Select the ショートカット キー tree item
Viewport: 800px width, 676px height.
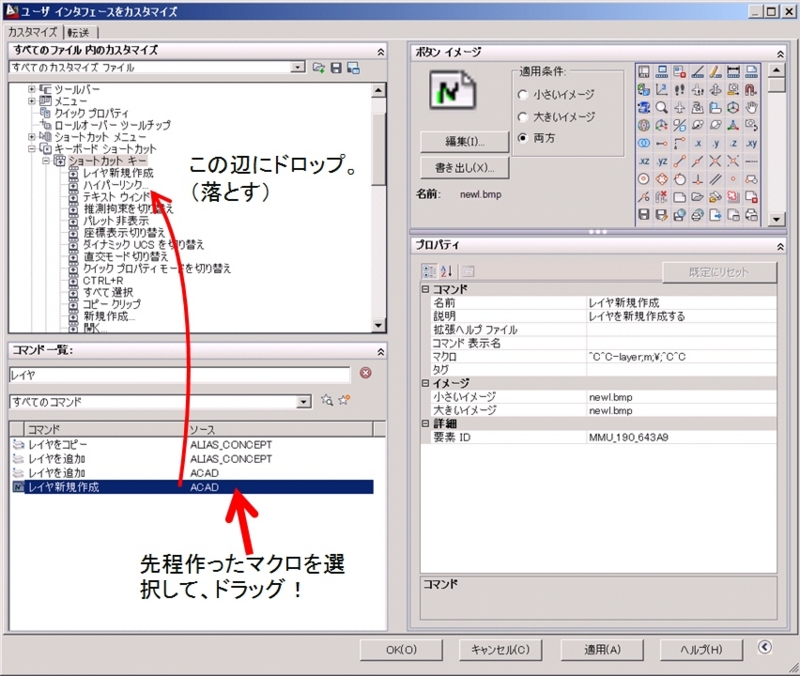(107, 161)
